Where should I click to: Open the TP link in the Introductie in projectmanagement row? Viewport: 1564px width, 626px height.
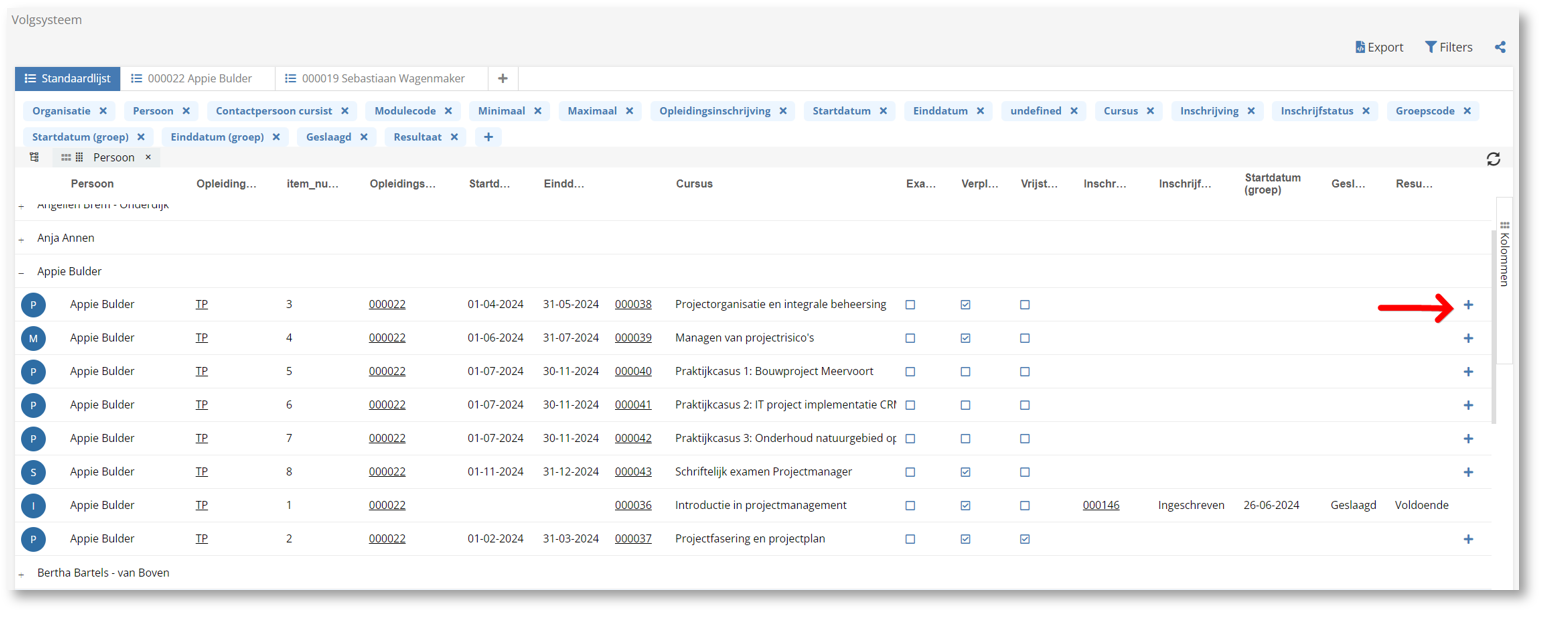[201, 505]
